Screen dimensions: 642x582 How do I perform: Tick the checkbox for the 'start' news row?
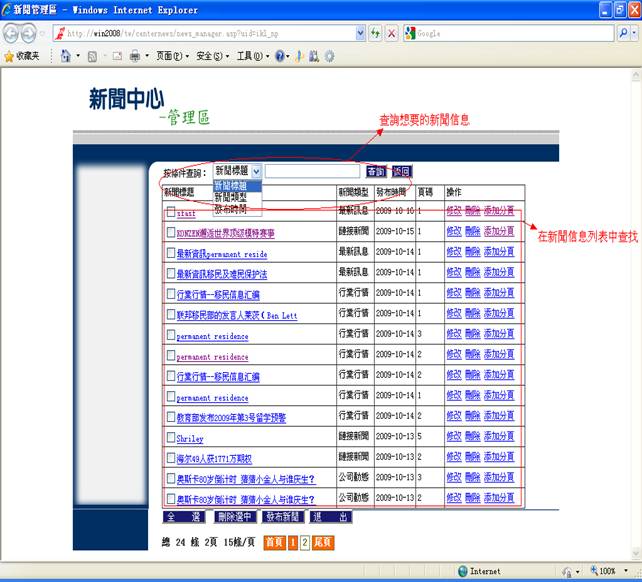(x=170, y=212)
